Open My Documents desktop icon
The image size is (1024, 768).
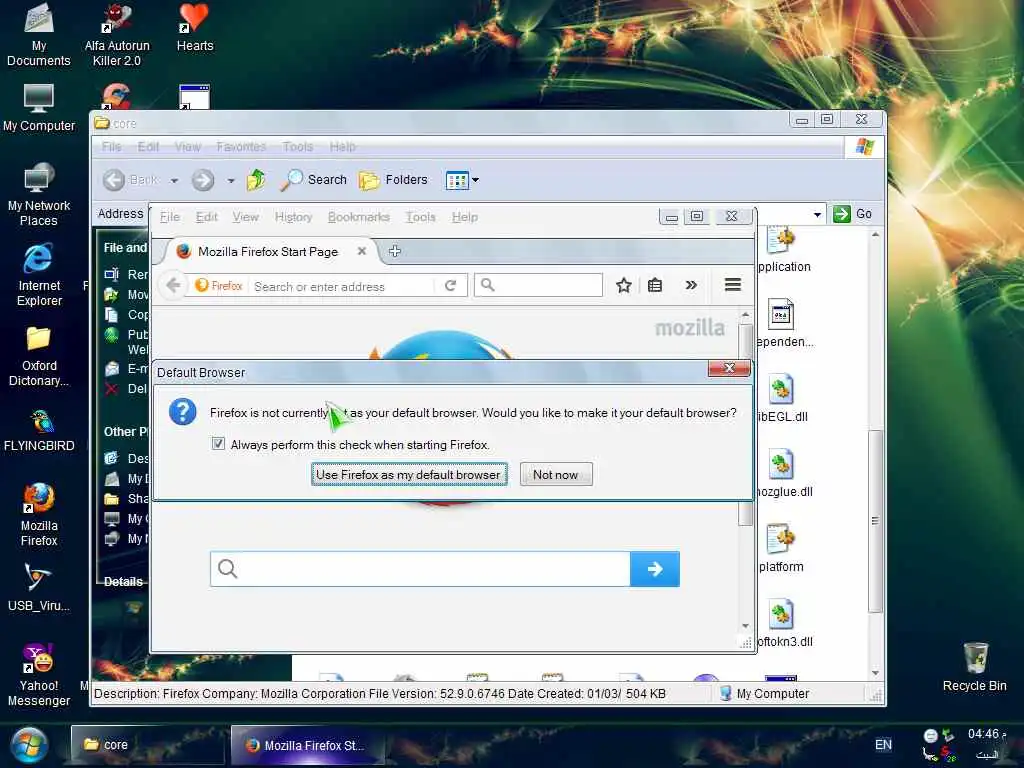tap(39, 35)
